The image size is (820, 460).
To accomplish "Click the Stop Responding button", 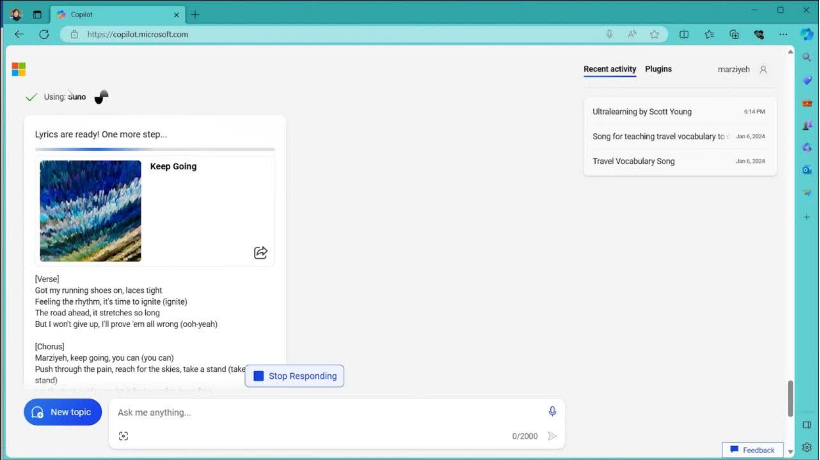I will click(x=294, y=376).
